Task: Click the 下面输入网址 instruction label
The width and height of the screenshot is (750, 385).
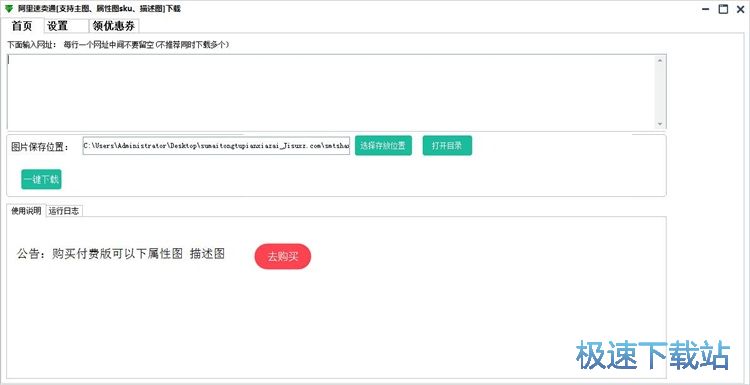Action: pyautogui.click(x=118, y=44)
